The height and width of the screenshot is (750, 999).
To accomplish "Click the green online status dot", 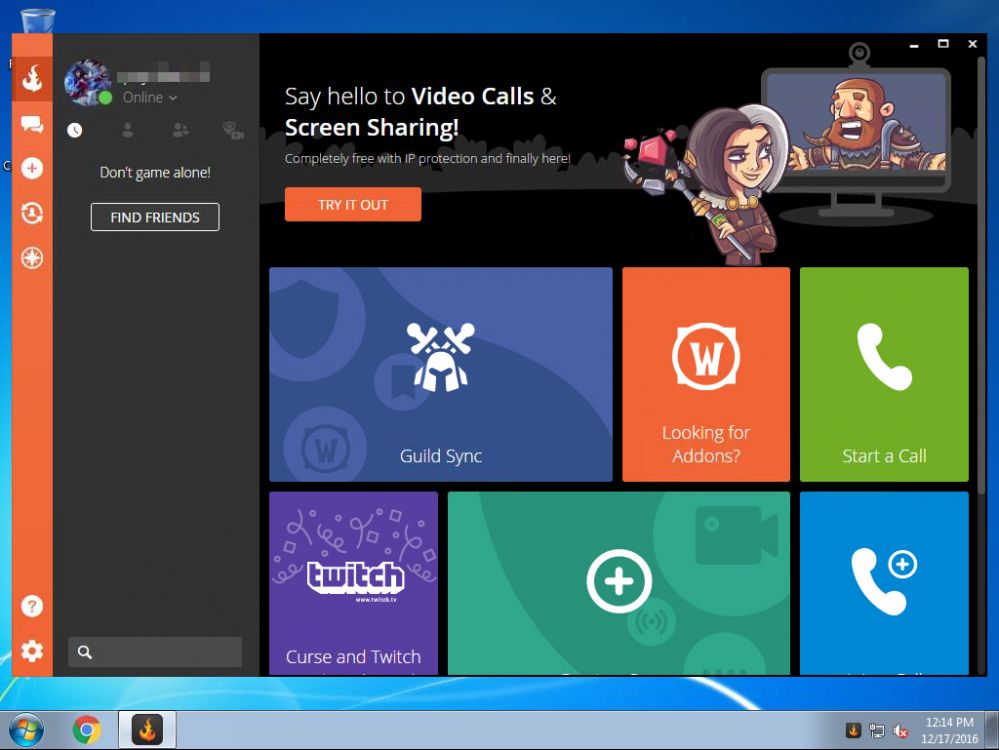I will tap(106, 97).
